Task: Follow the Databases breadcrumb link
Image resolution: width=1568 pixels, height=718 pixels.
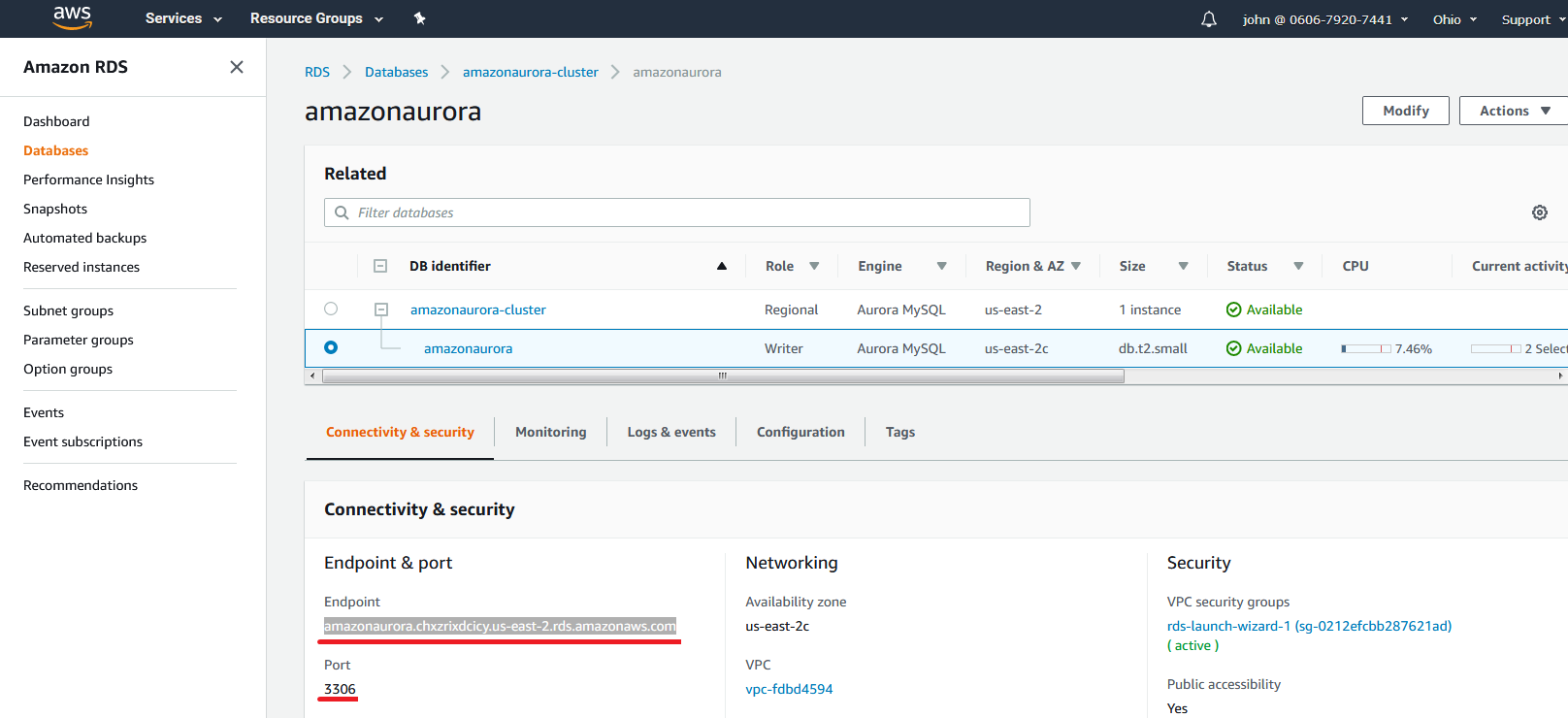Action: (x=396, y=72)
